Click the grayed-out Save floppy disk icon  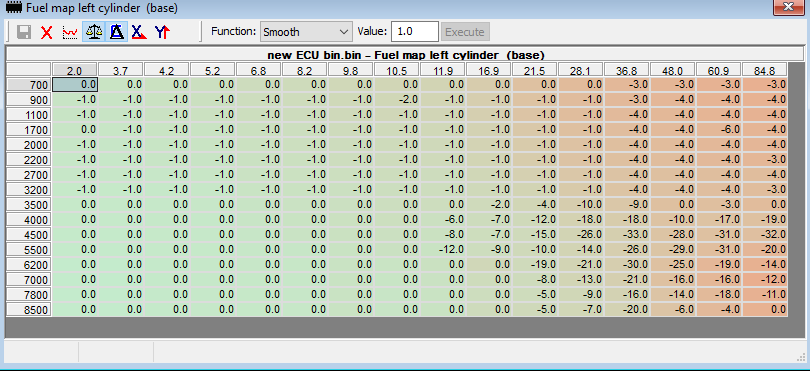[x=24, y=32]
